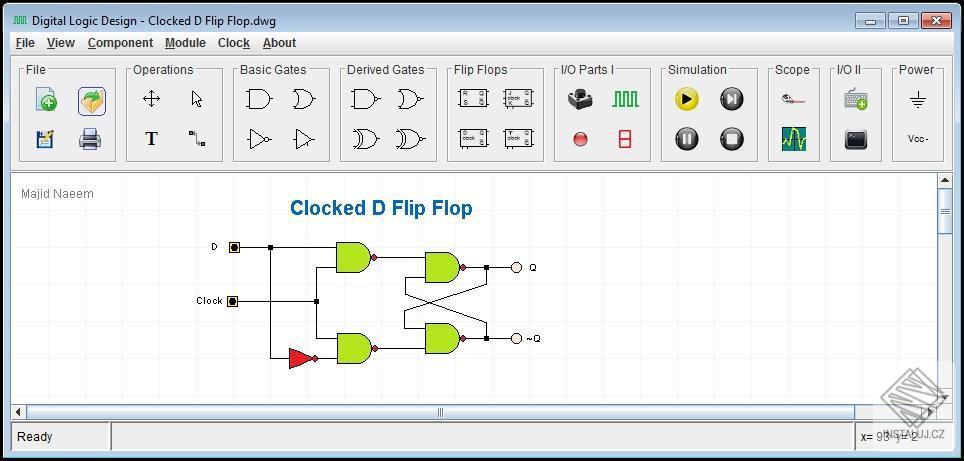The width and height of the screenshot is (964, 461).
Task: Click the 'Majid Naeem' label on the canvas
Action: (57, 194)
